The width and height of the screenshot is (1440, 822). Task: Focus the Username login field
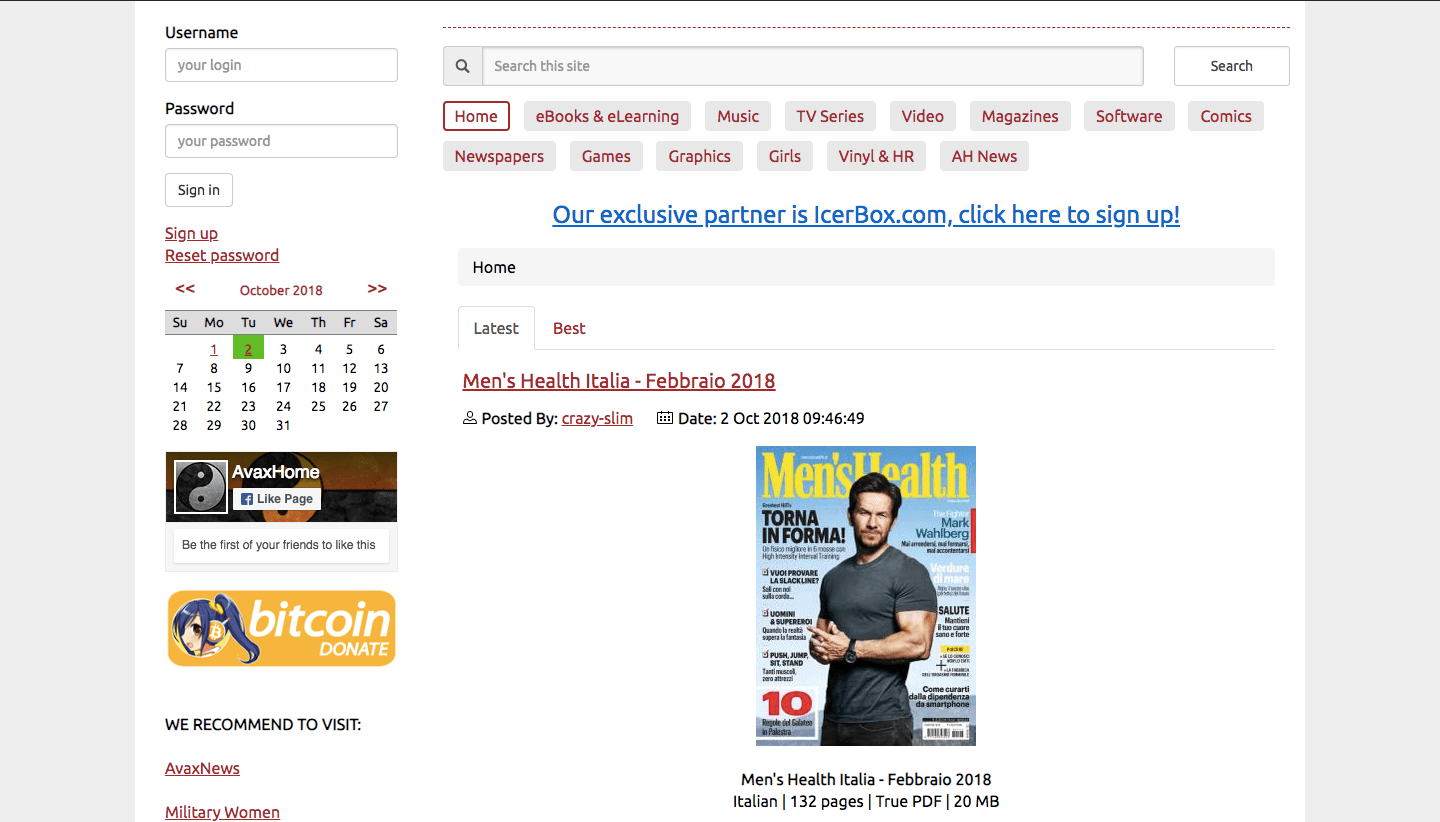281,65
